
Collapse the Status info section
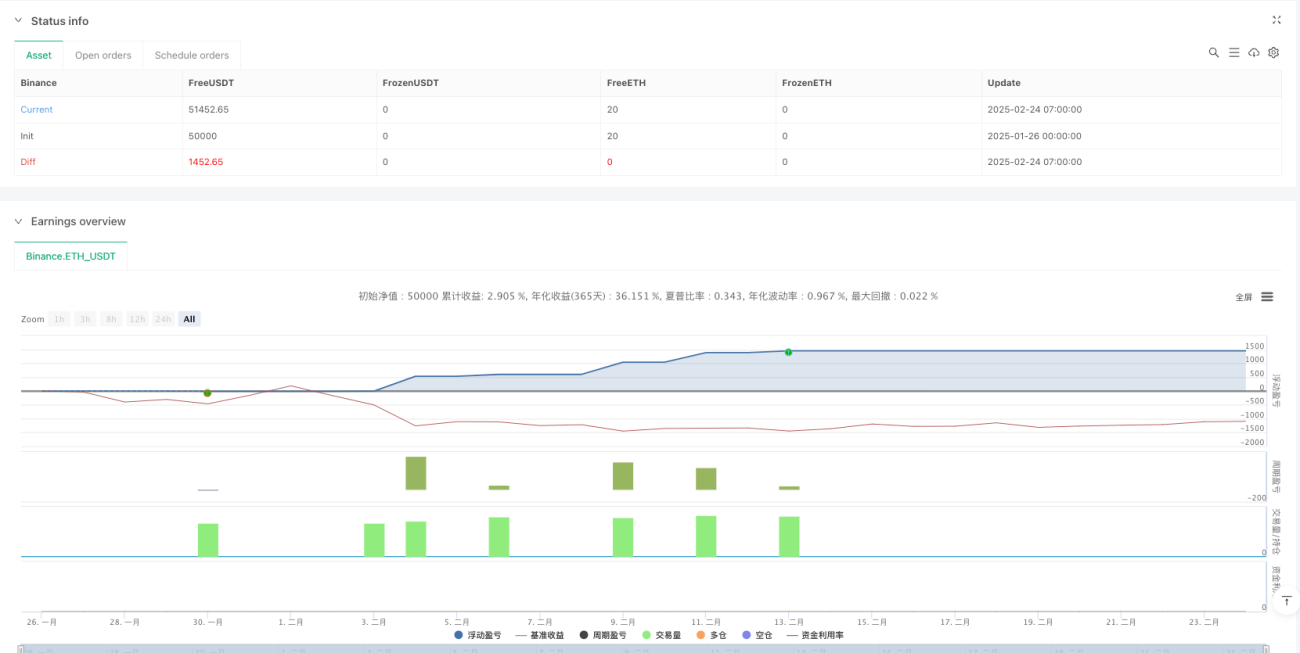[18, 21]
